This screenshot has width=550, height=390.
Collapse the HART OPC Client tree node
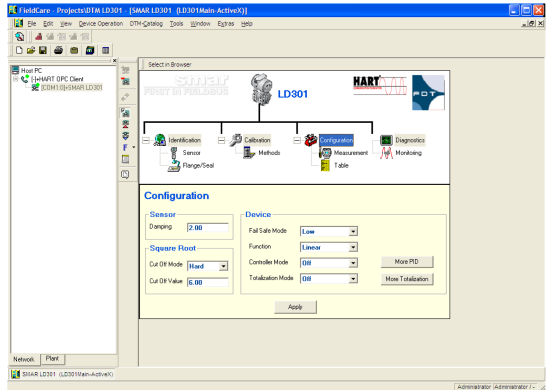coord(15,79)
